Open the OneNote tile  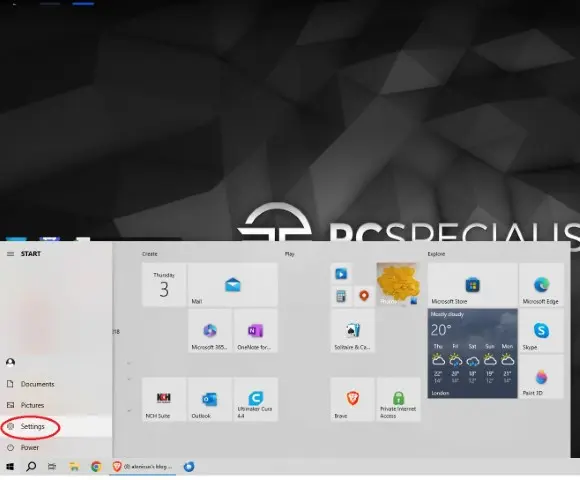coord(256,331)
